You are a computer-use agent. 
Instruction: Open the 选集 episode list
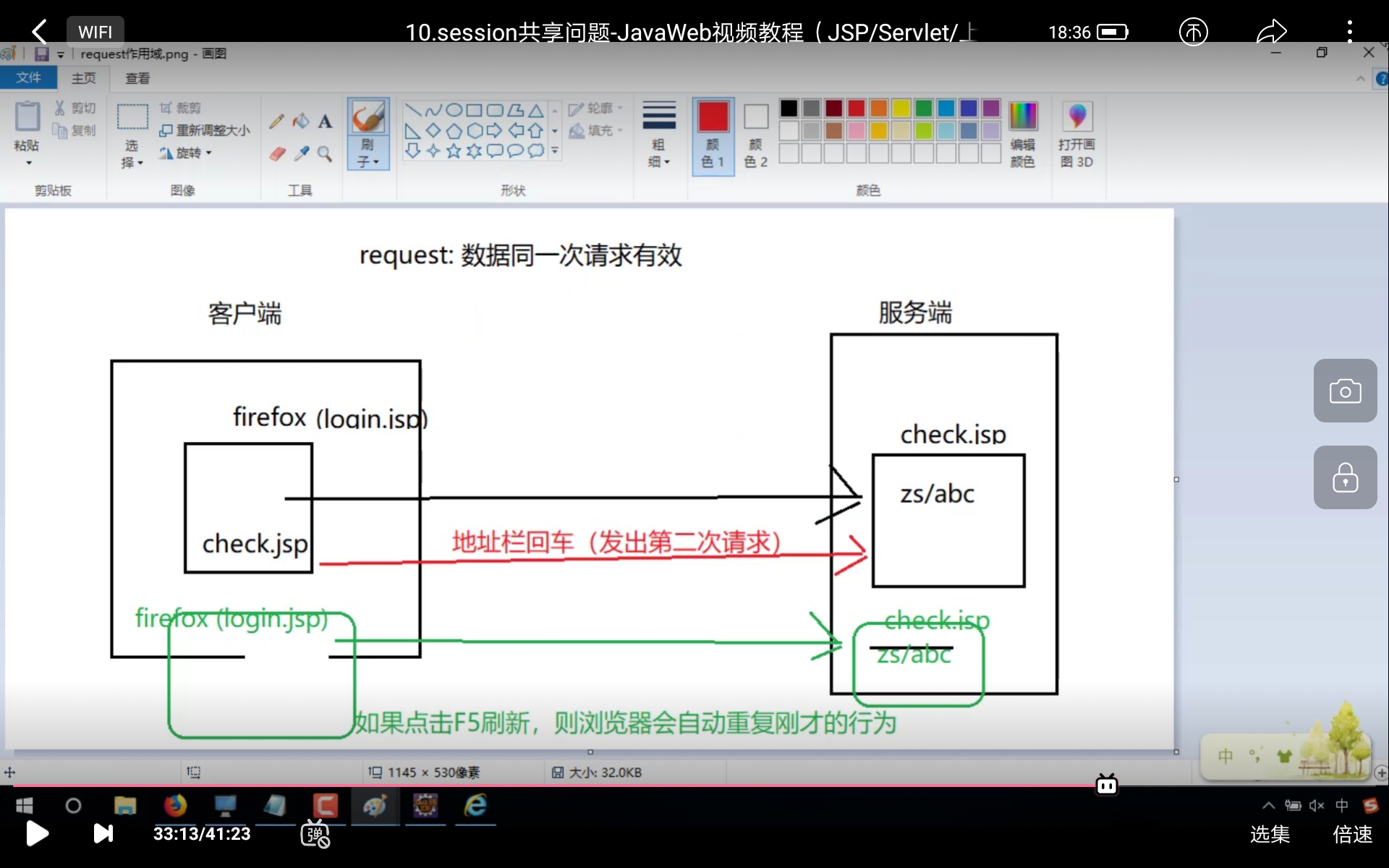pyautogui.click(x=1270, y=834)
